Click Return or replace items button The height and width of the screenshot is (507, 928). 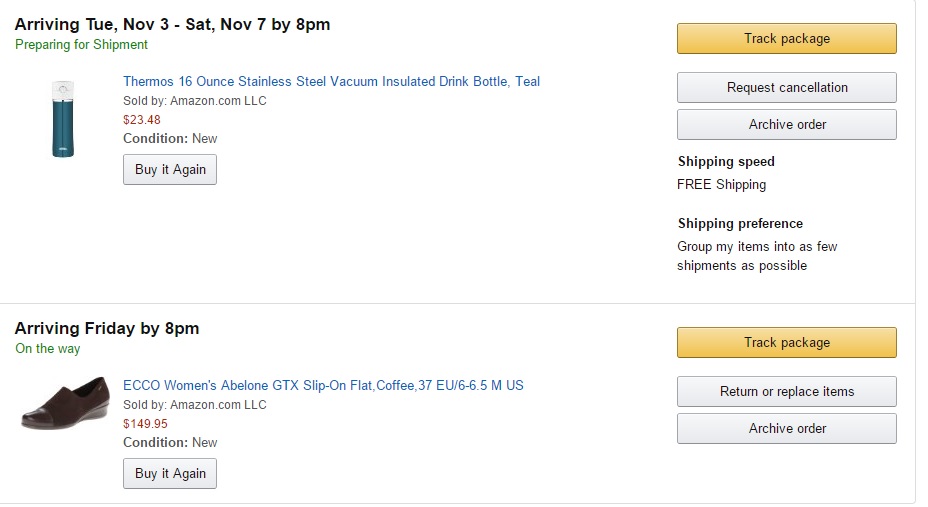point(786,392)
